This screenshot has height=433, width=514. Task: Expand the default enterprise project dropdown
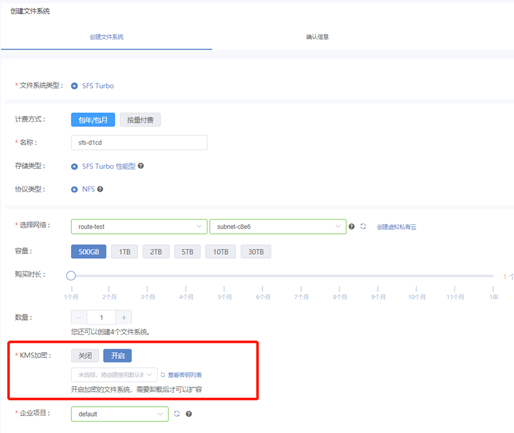pyautogui.click(x=120, y=414)
